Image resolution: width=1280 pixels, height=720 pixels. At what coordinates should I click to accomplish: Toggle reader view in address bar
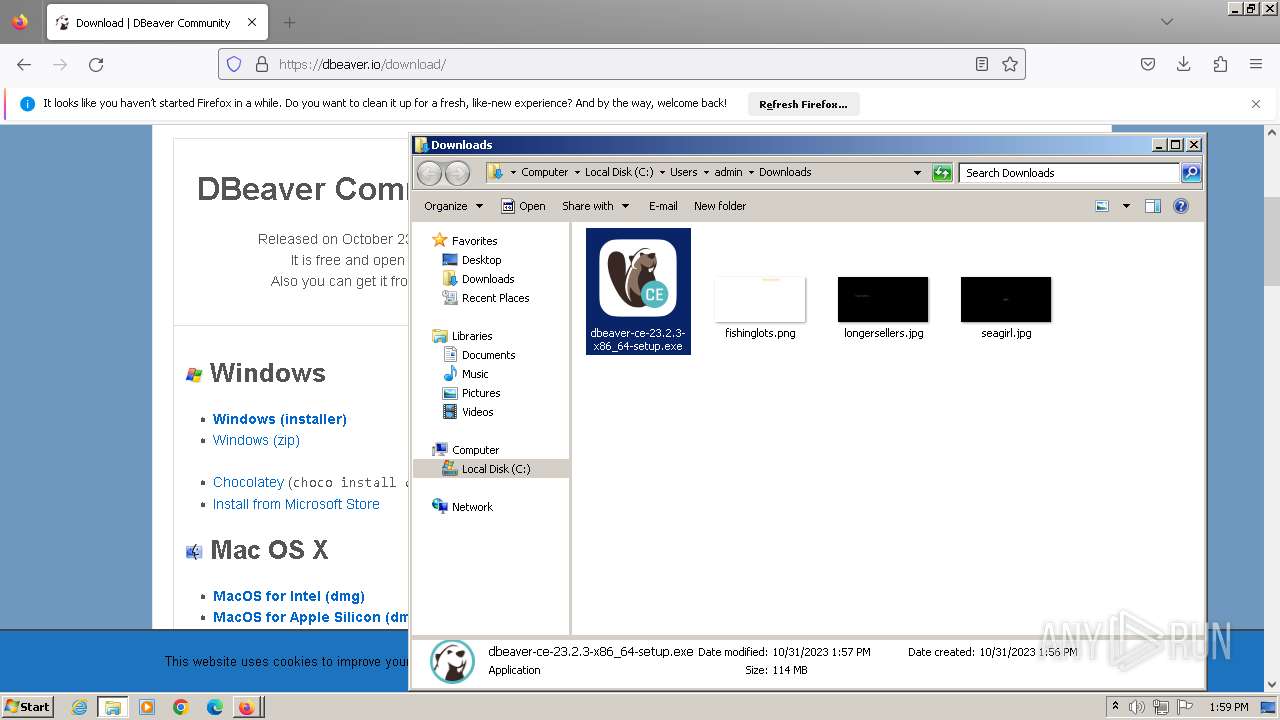click(982, 64)
